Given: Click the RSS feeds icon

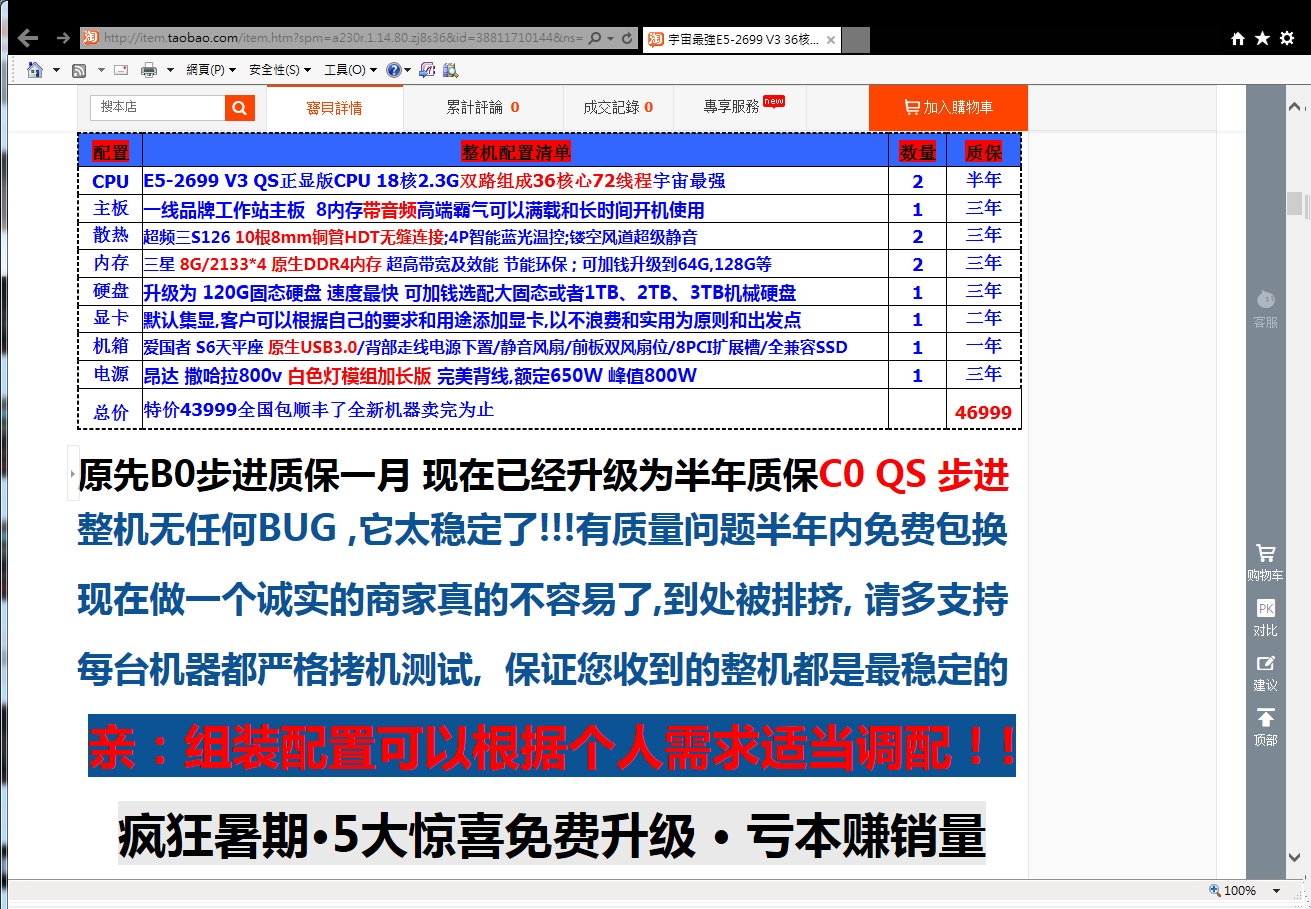Looking at the screenshot, I should pos(79,70).
